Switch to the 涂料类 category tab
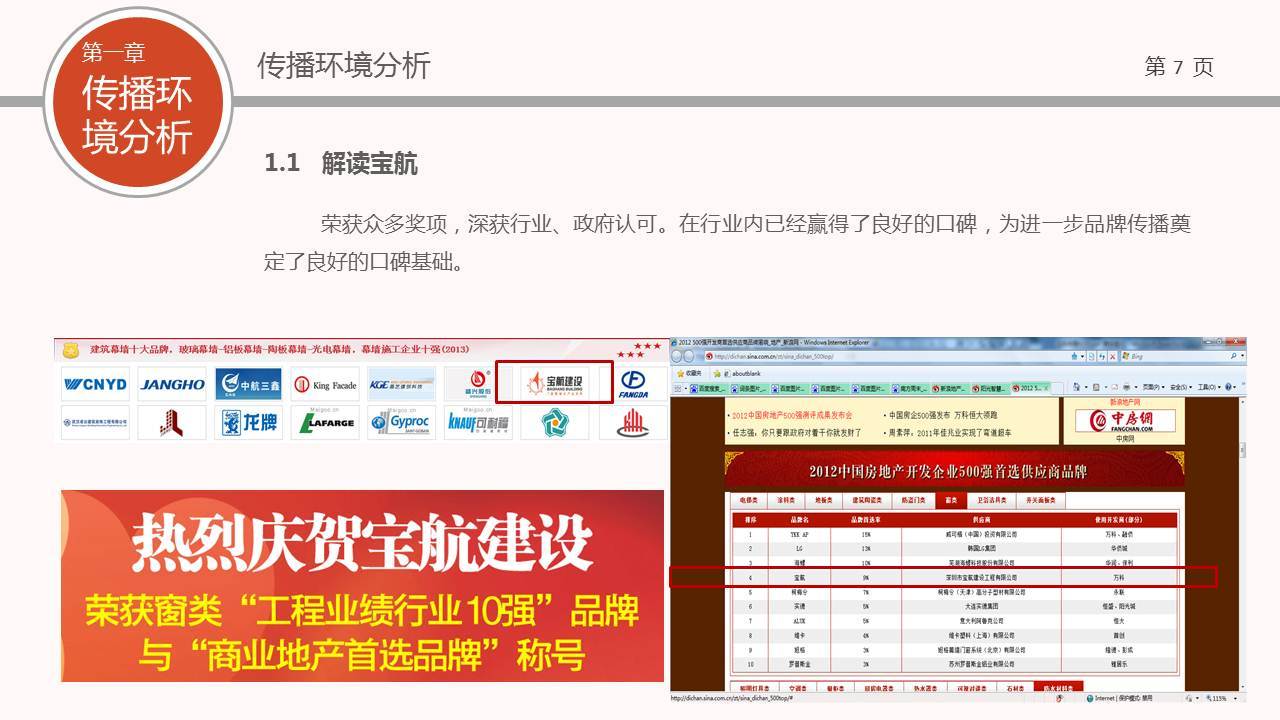Screen dimensions: 1280x720 [x=786, y=500]
